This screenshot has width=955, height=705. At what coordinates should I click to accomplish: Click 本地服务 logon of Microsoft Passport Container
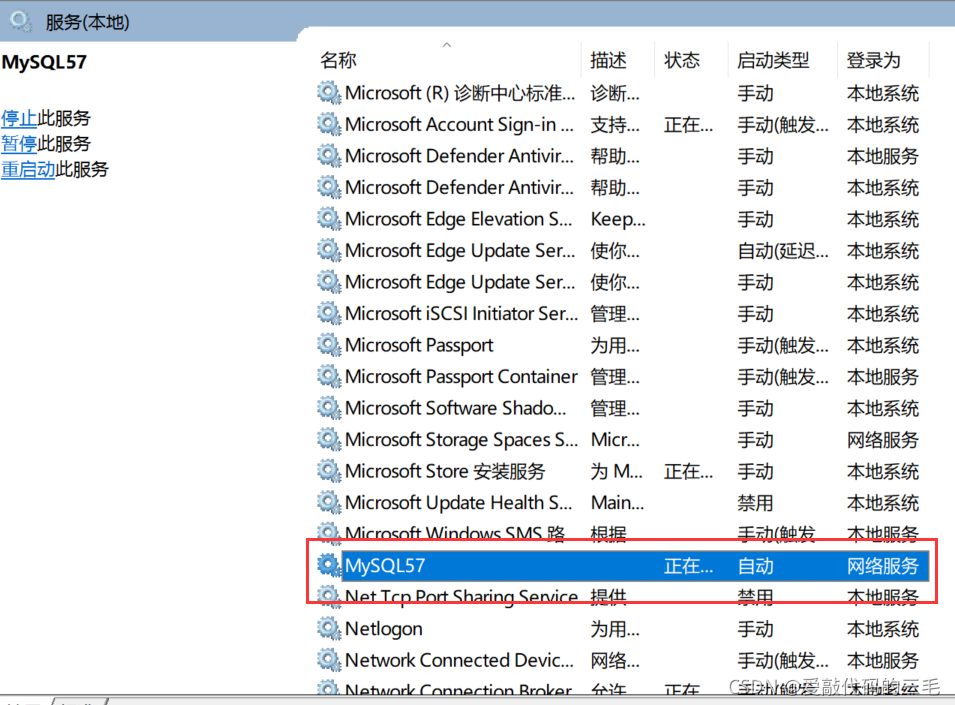[883, 377]
